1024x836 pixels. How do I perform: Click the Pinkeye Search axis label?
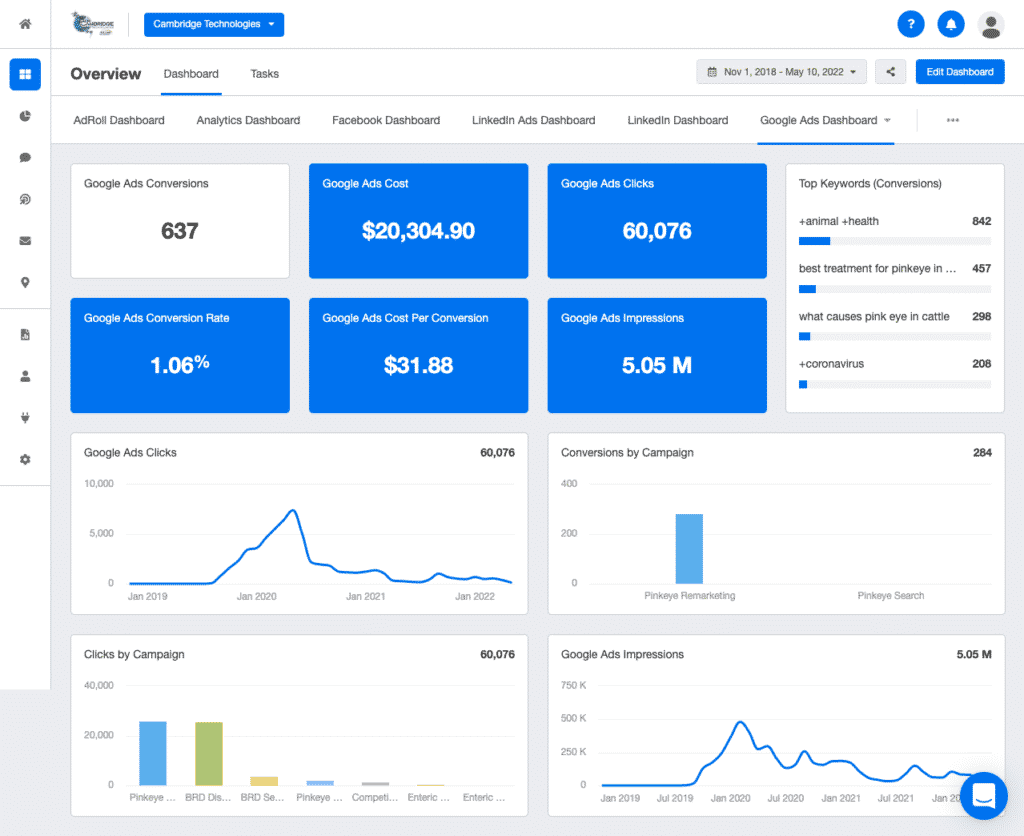(x=891, y=596)
